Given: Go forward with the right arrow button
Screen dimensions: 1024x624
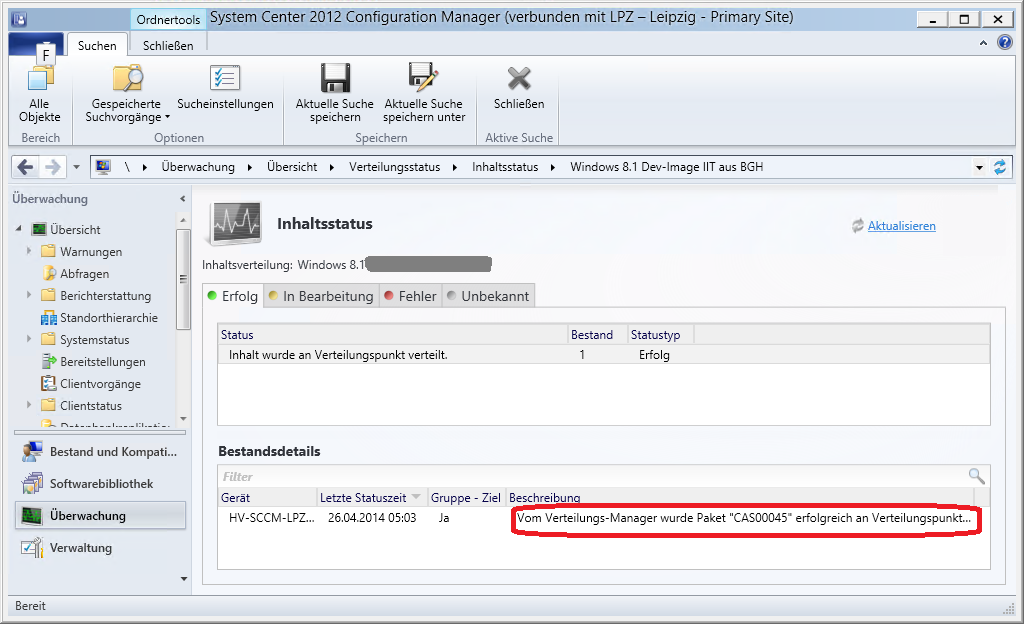Looking at the screenshot, I should (x=52, y=167).
